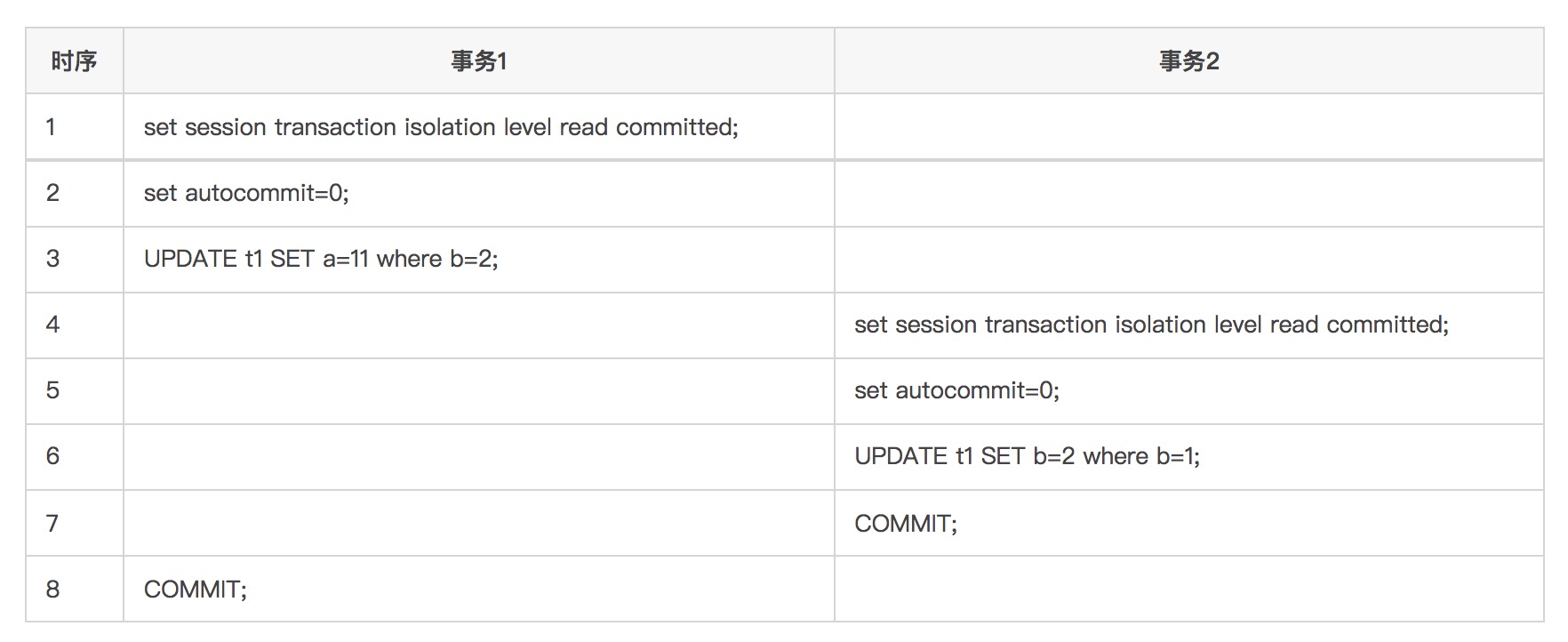The width and height of the screenshot is (1568, 642).
Task: Click transaction 2's set session isolation statement
Action: (x=1151, y=325)
